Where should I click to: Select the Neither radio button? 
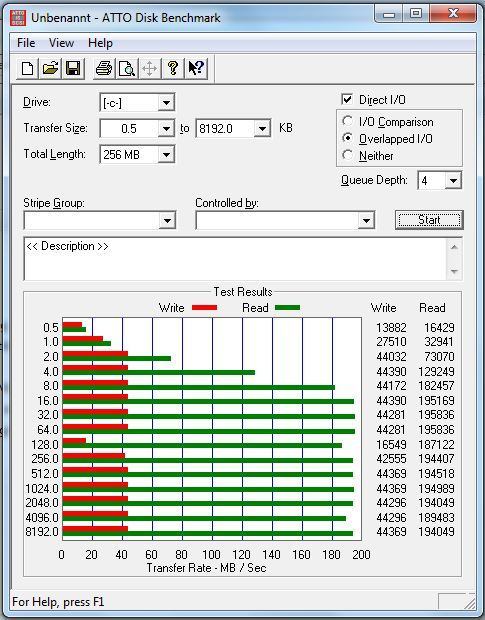click(347, 155)
